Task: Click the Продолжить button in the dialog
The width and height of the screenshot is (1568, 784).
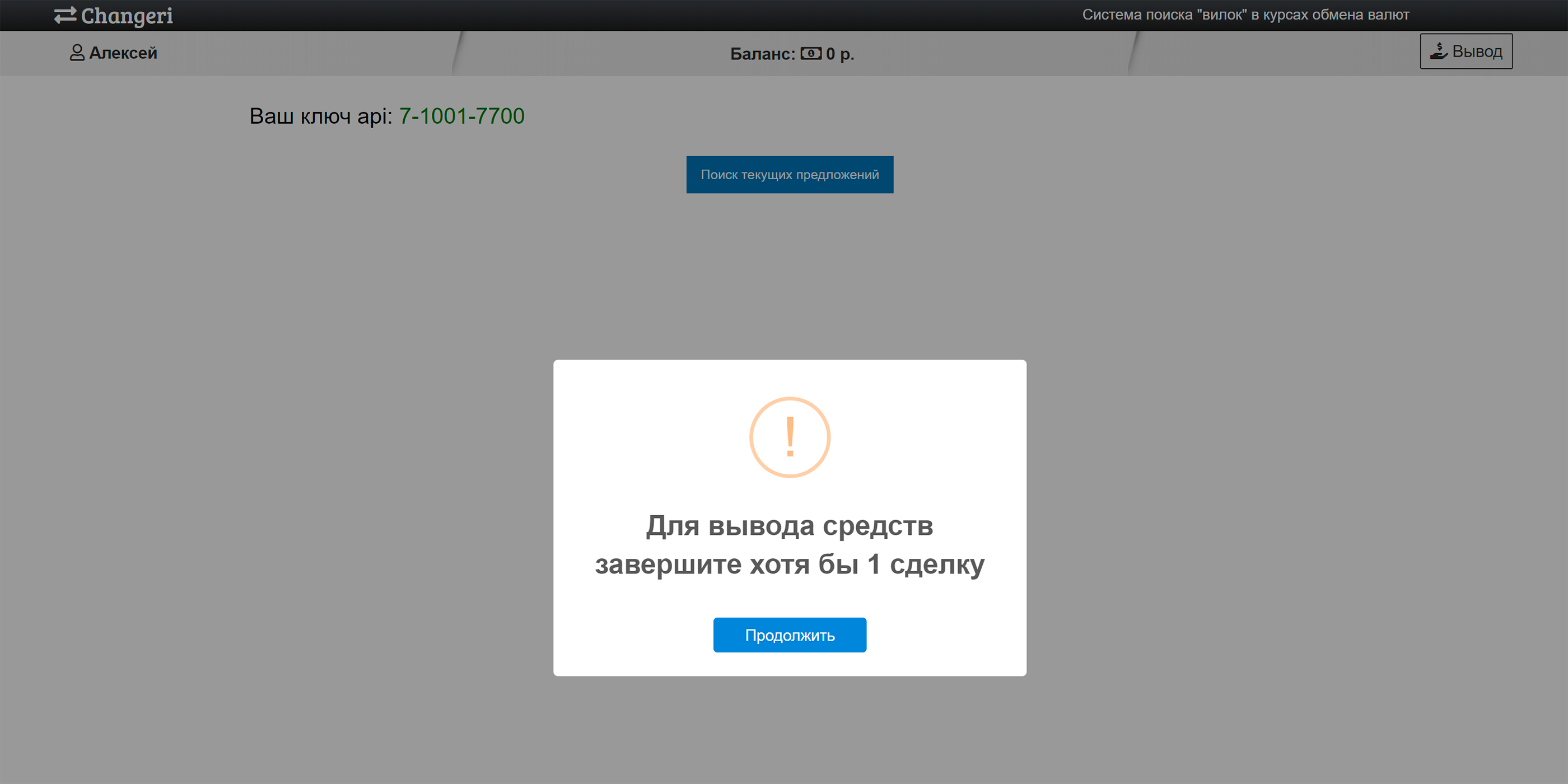Action: pos(790,635)
